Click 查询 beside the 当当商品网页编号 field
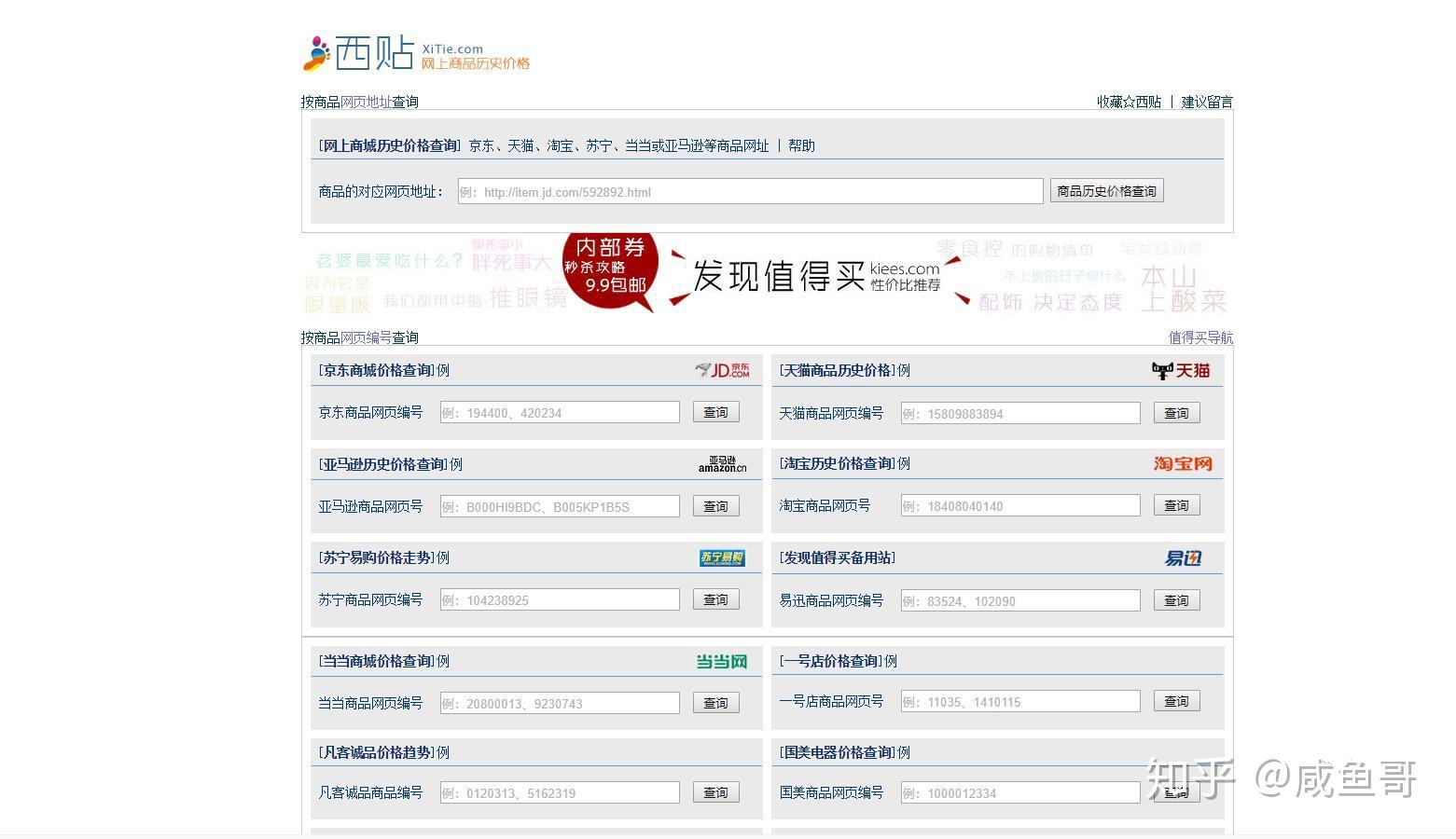This screenshot has height=839, width=1456. tap(715, 703)
